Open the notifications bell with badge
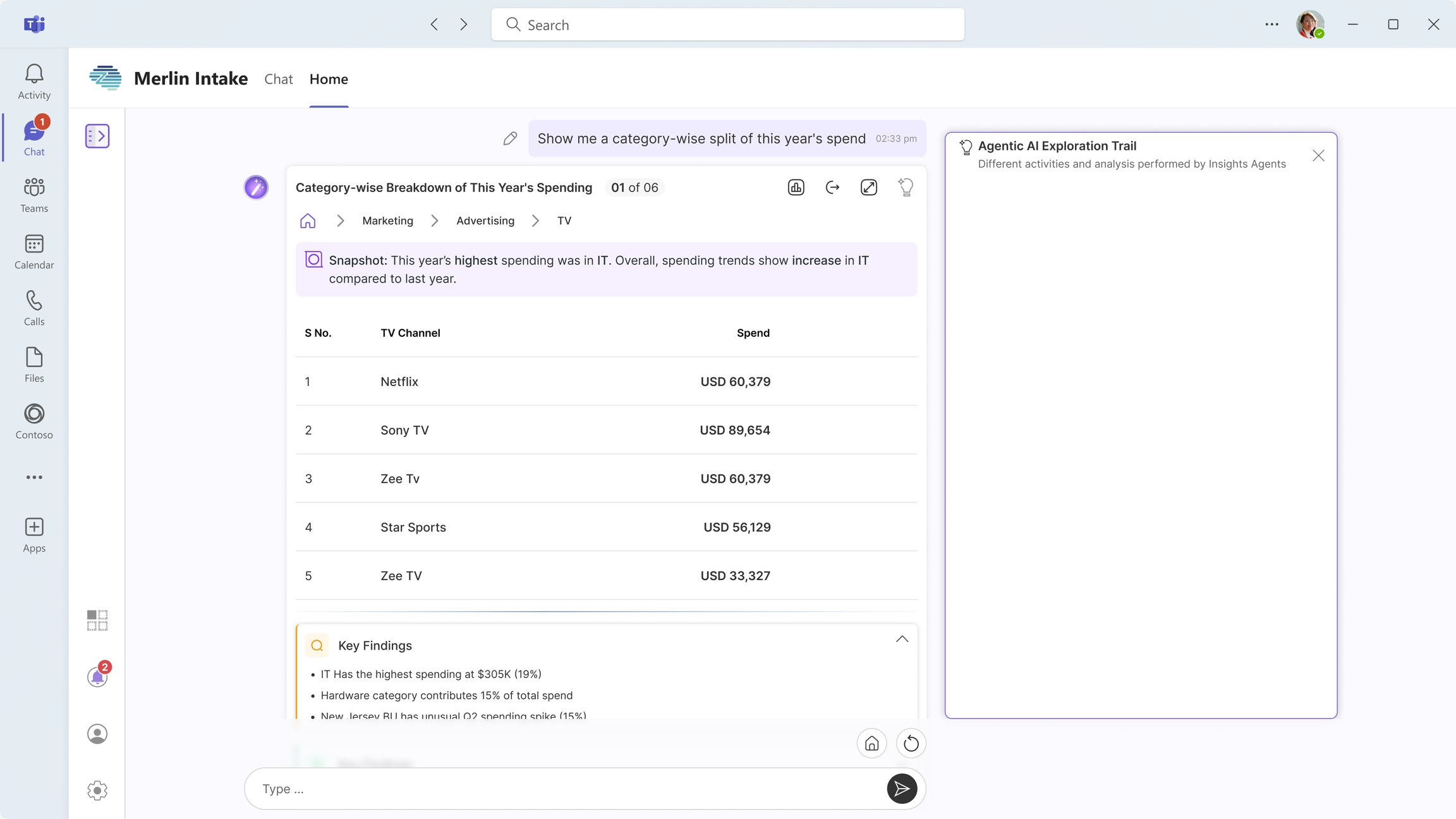 (97, 676)
